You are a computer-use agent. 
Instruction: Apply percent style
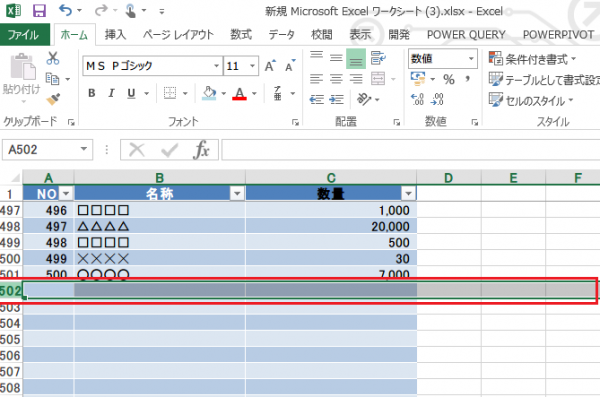tap(449, 79)
